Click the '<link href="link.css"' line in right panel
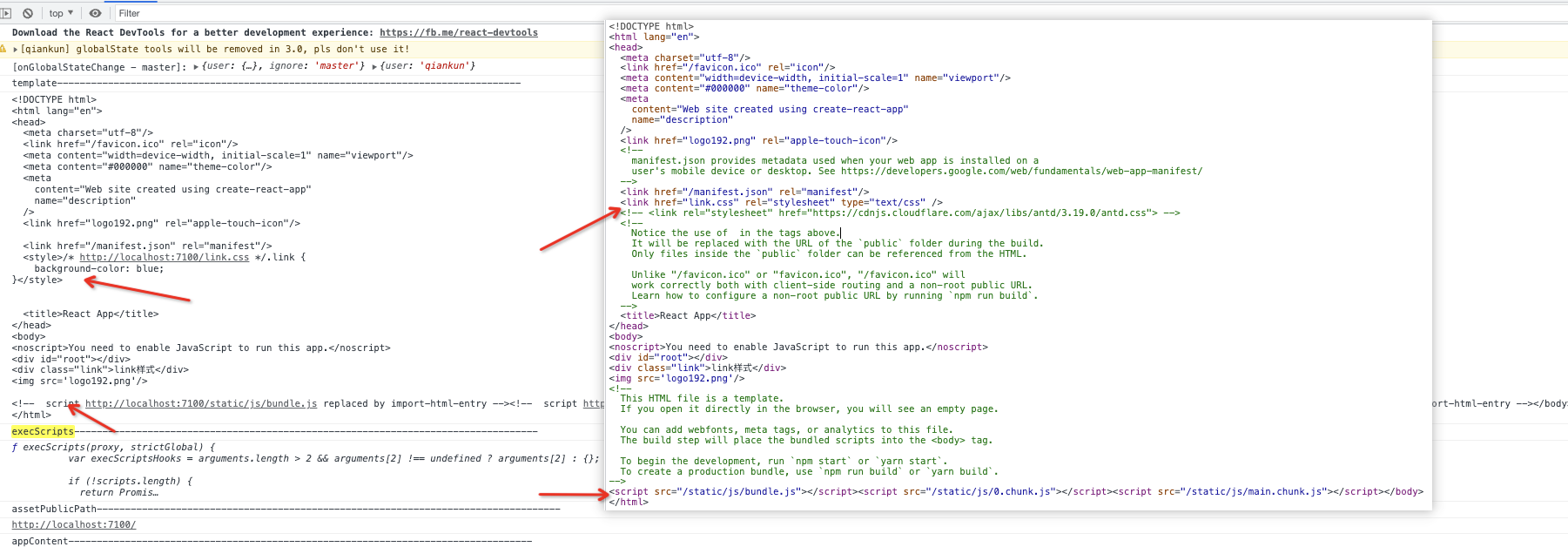 tap(781, 203)
